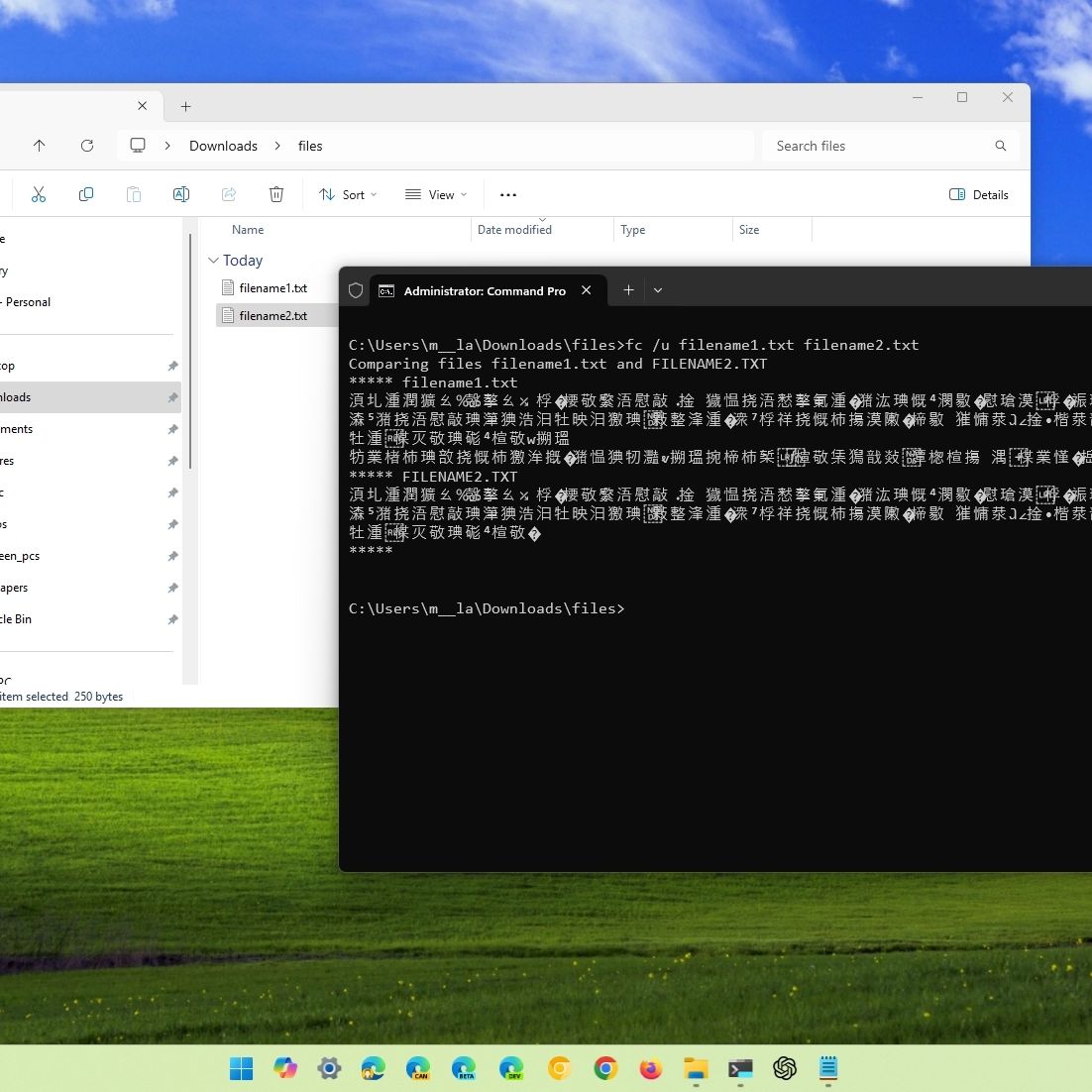Open the View dropdown menu

[x=436, y=195]
